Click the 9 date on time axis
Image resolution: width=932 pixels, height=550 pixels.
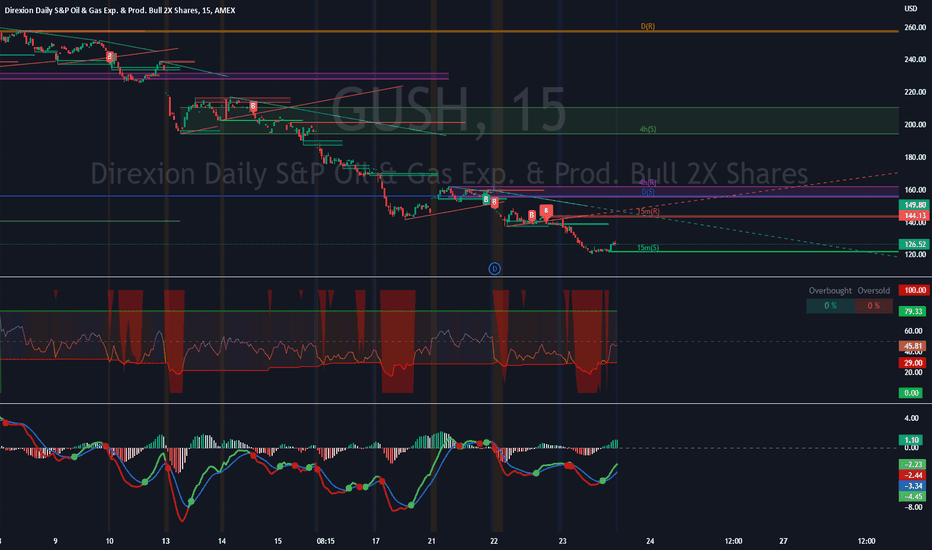pyautogui.click(x=55, y=541)
